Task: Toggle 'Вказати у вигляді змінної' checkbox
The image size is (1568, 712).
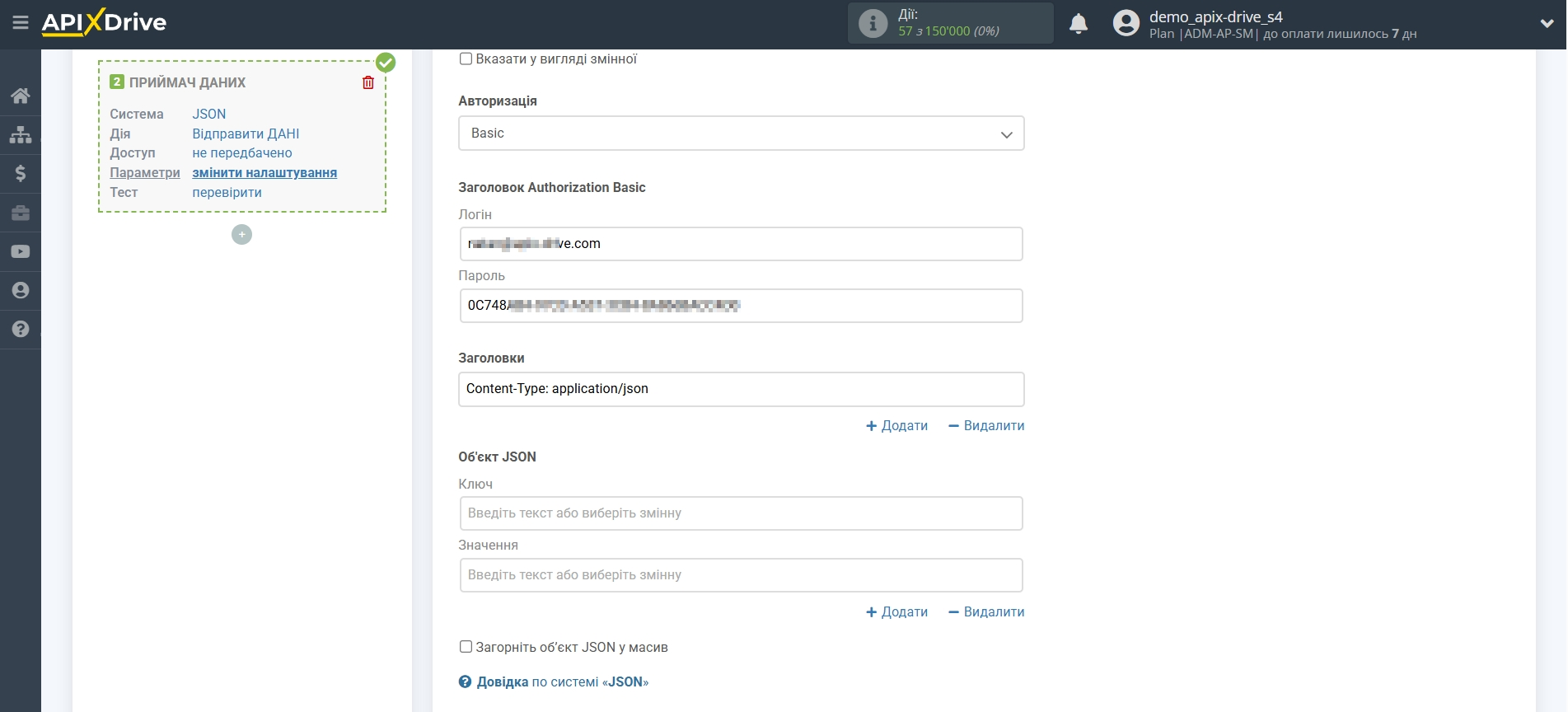Action: [466, 59]
